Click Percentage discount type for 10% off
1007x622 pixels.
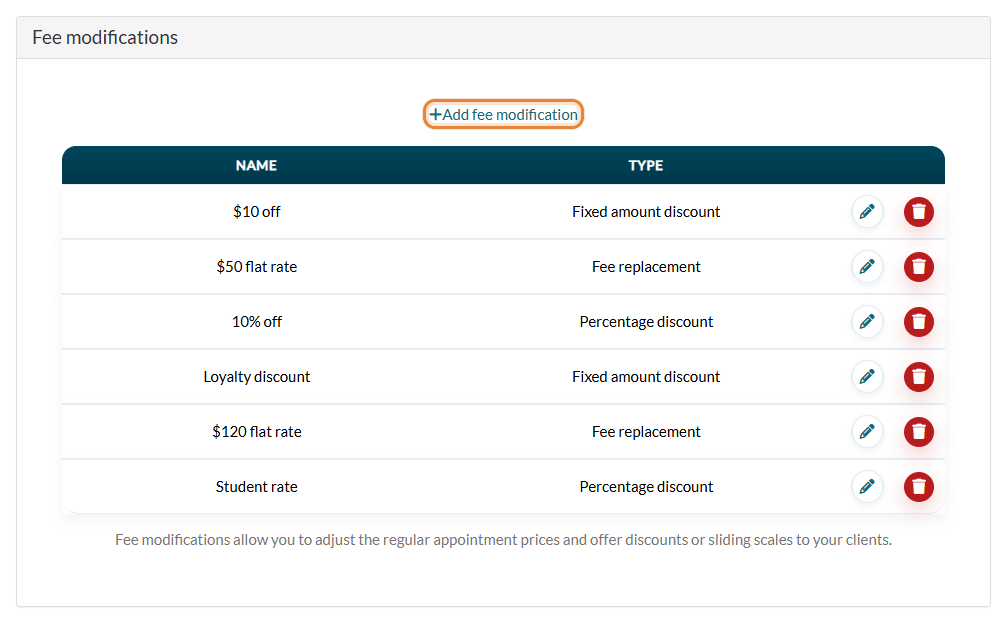[x=646, y=322]
